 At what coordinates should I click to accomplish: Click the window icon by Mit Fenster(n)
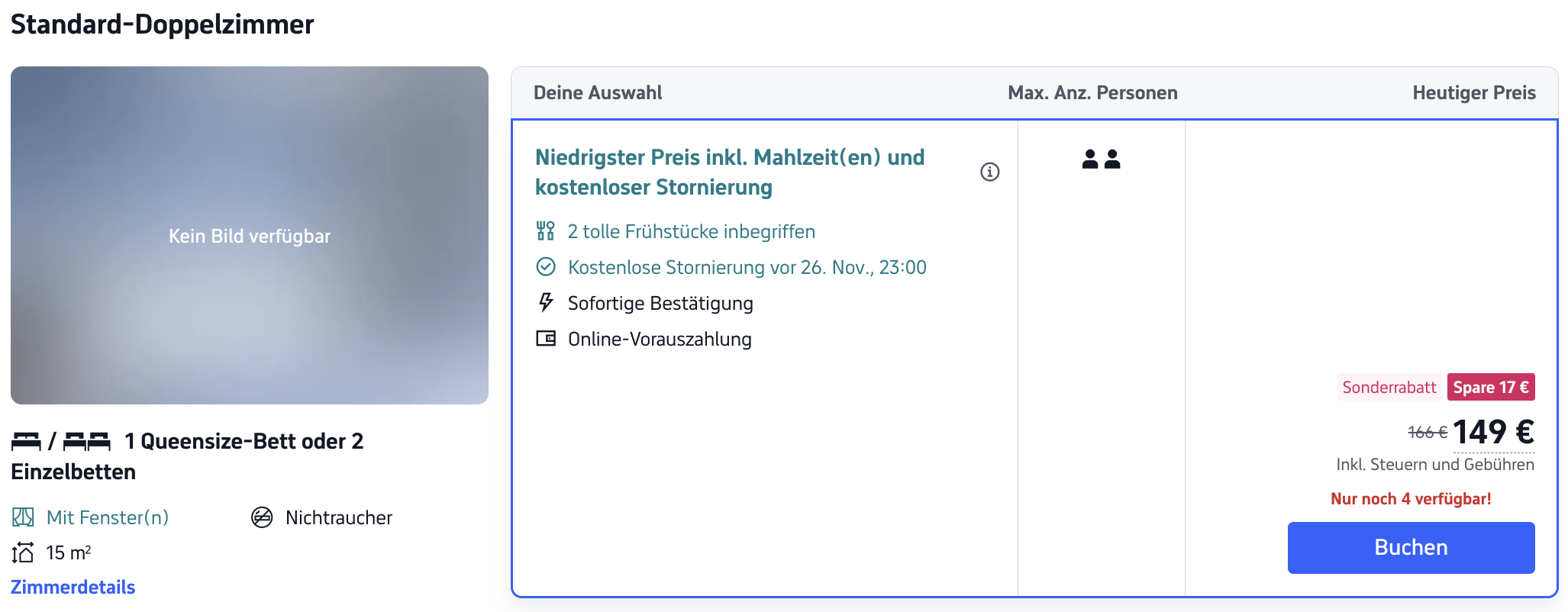pos(23,517)
